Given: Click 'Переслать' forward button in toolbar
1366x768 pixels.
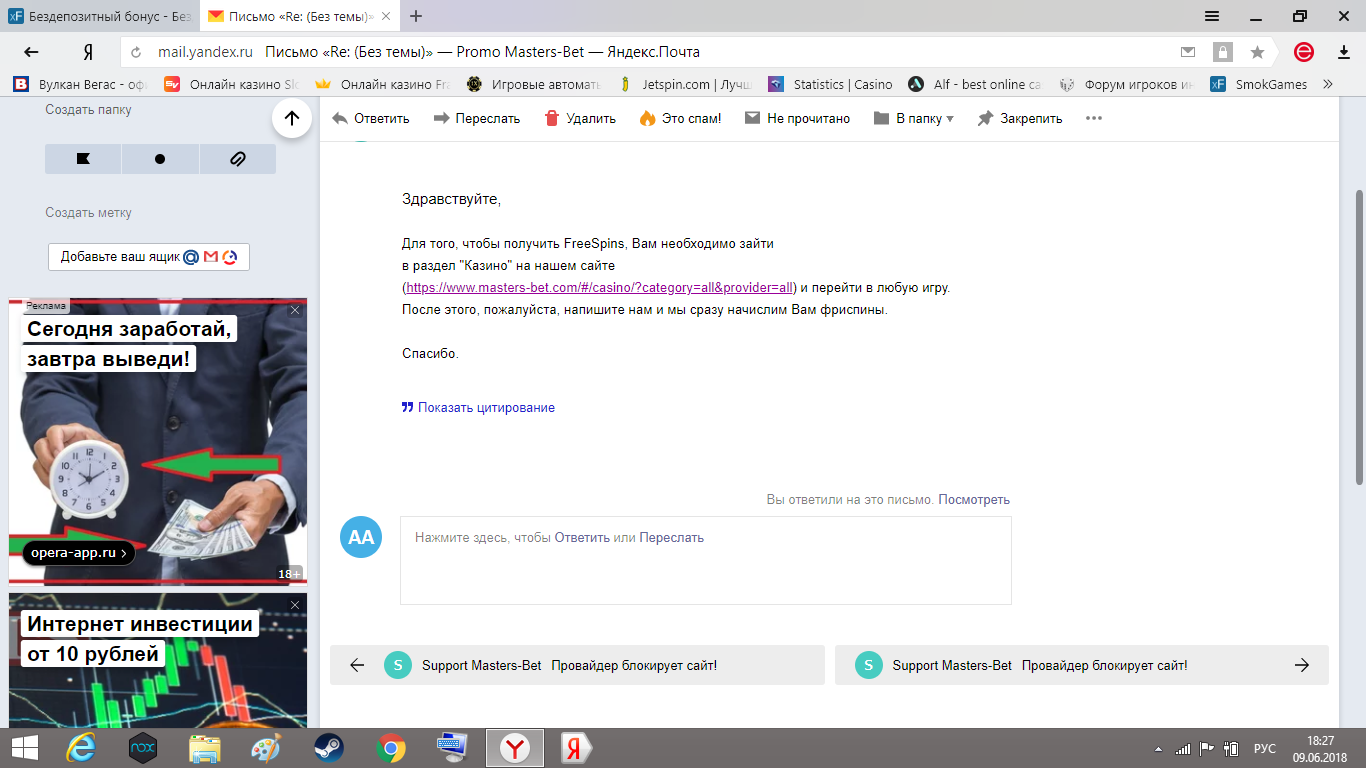Looking at the screenshot, I should click(477, 118).
